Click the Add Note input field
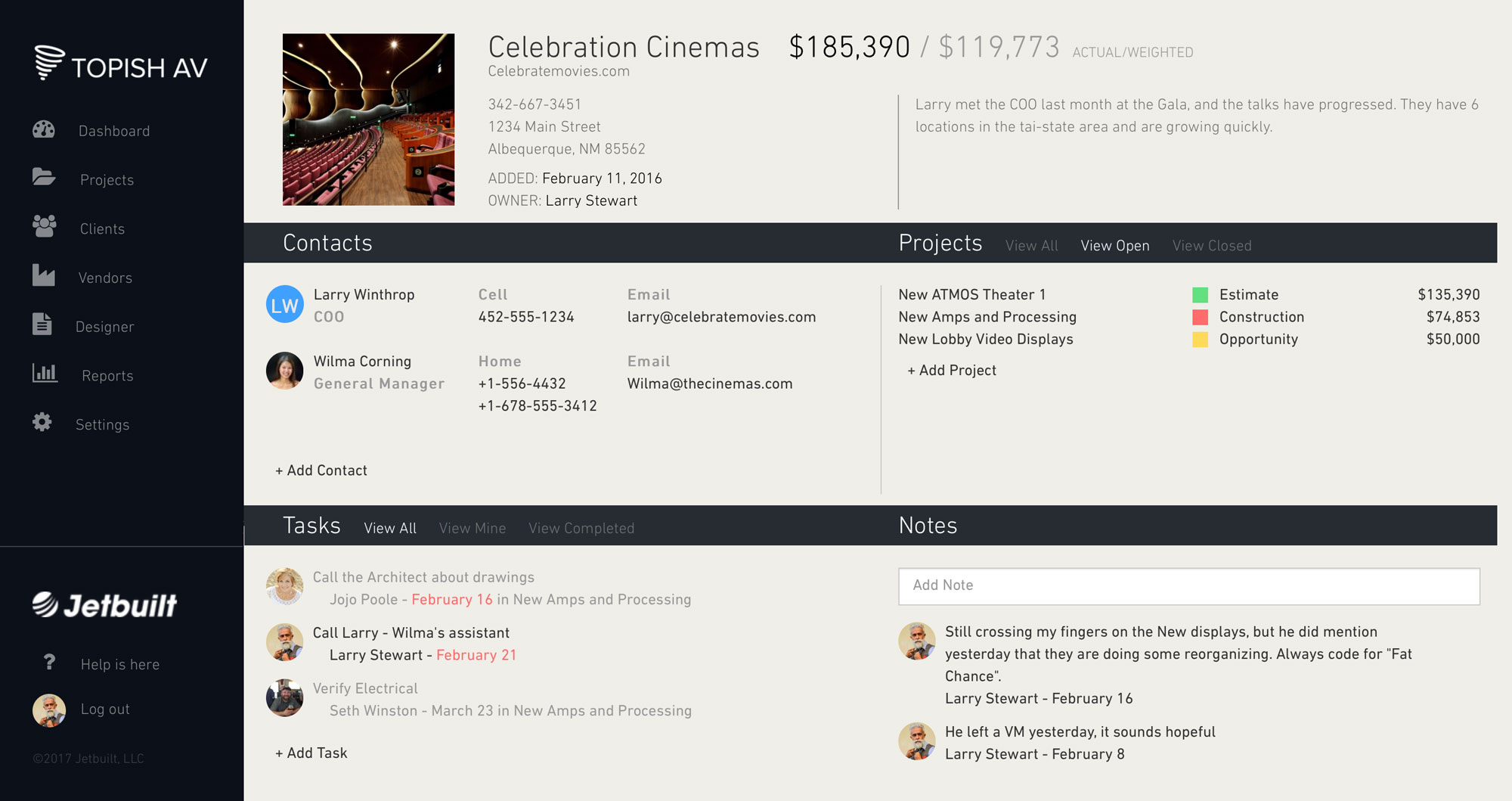 [x=1189, y=586]
